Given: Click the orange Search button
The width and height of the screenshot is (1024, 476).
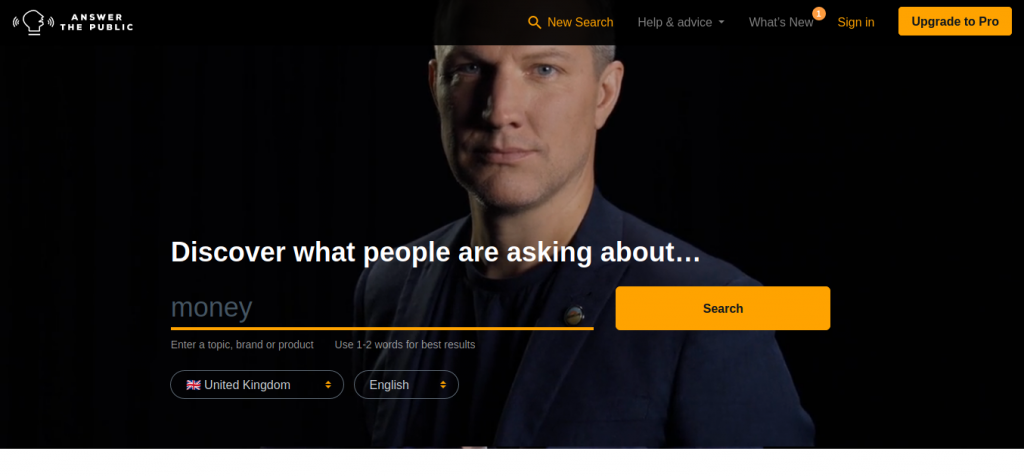Looking at the screenshot, I should pos(722,308).
